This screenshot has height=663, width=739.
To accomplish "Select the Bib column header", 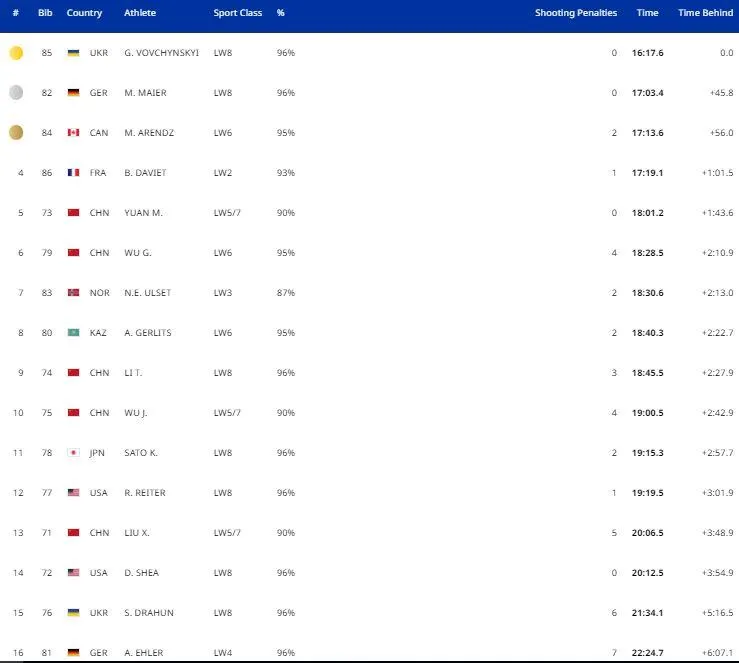I will 45,13.
